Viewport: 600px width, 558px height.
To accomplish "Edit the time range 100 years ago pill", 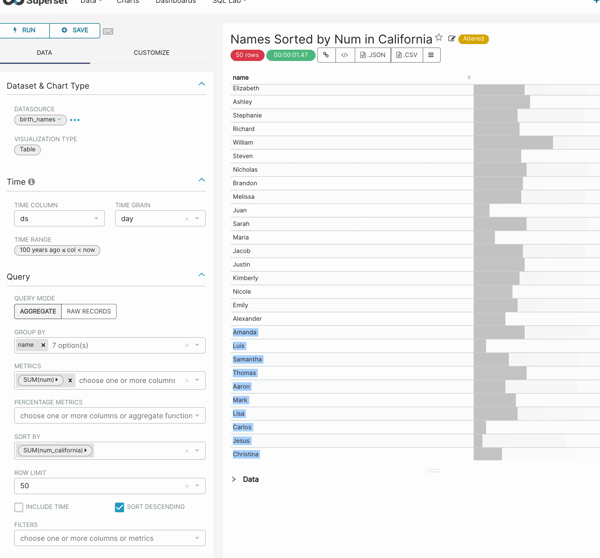I will tap(57, 250).
